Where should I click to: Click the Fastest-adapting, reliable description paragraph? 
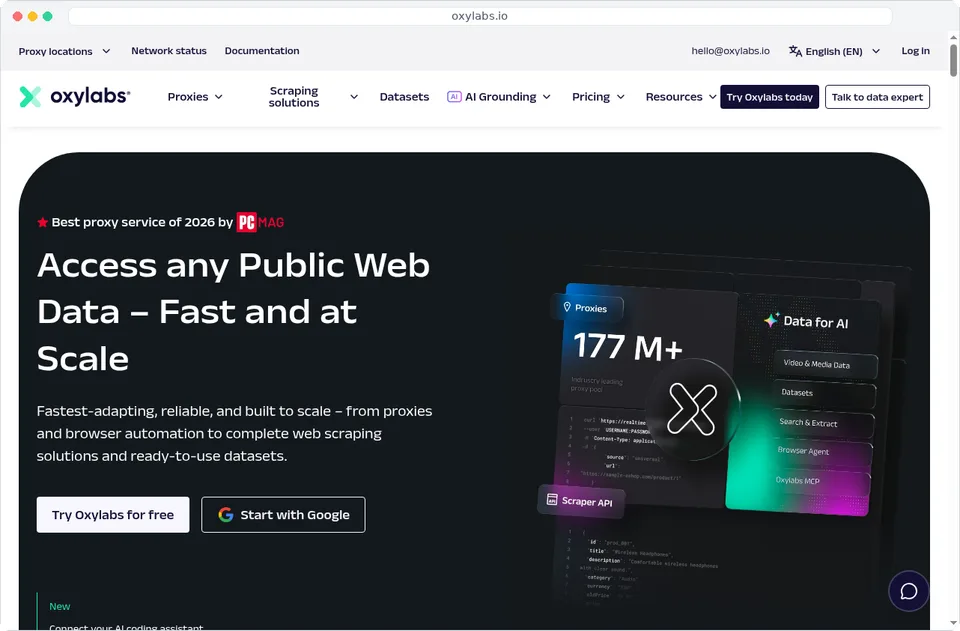click(234, 433)
